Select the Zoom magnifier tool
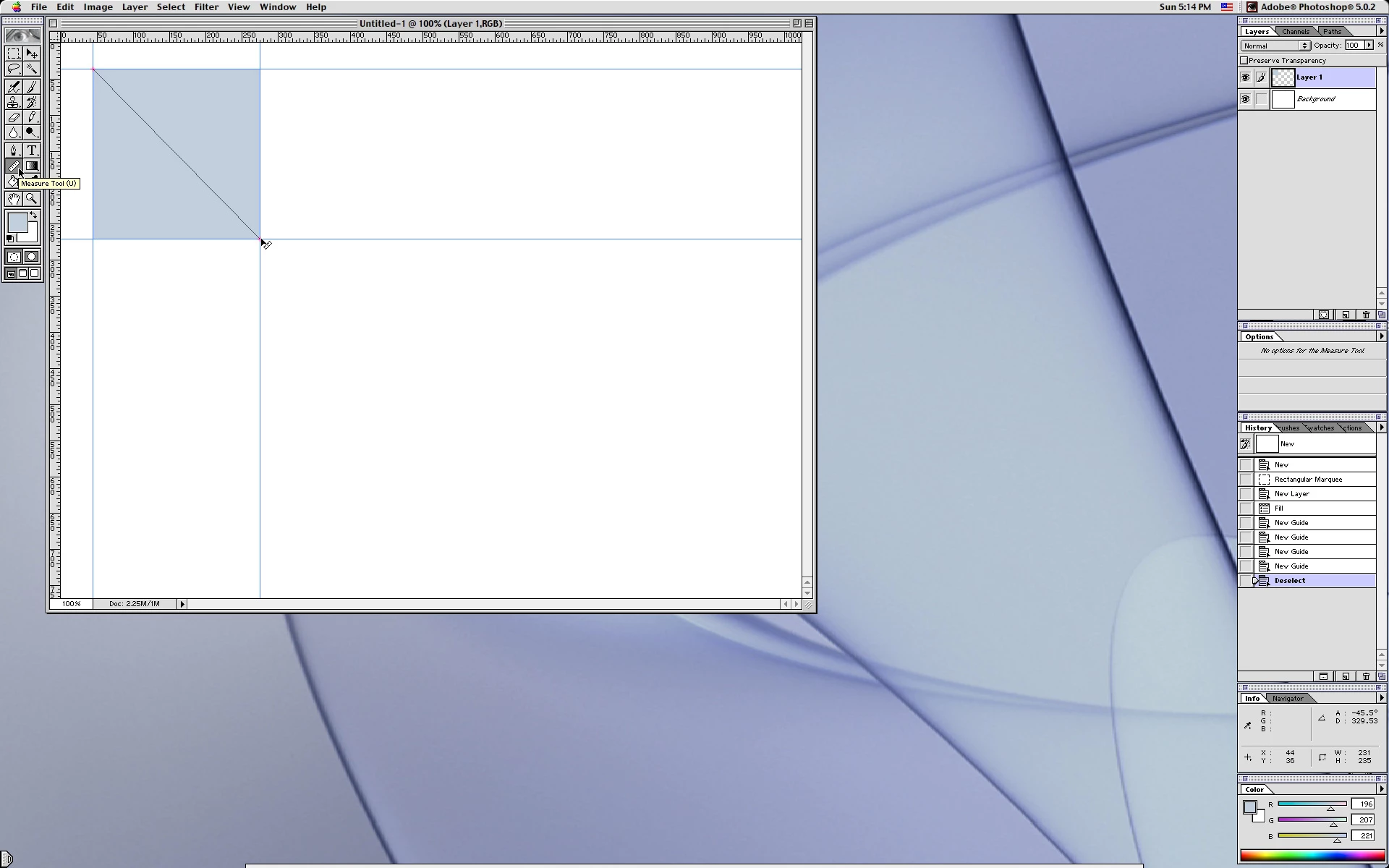This screenshot has height=868, width=1389. (32, 199)
